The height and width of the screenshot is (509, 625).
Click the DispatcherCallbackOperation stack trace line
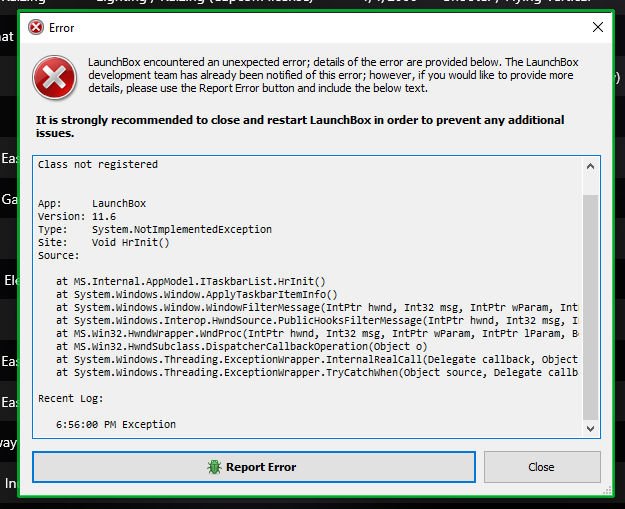pyautogui.click(x=242, y=346)
